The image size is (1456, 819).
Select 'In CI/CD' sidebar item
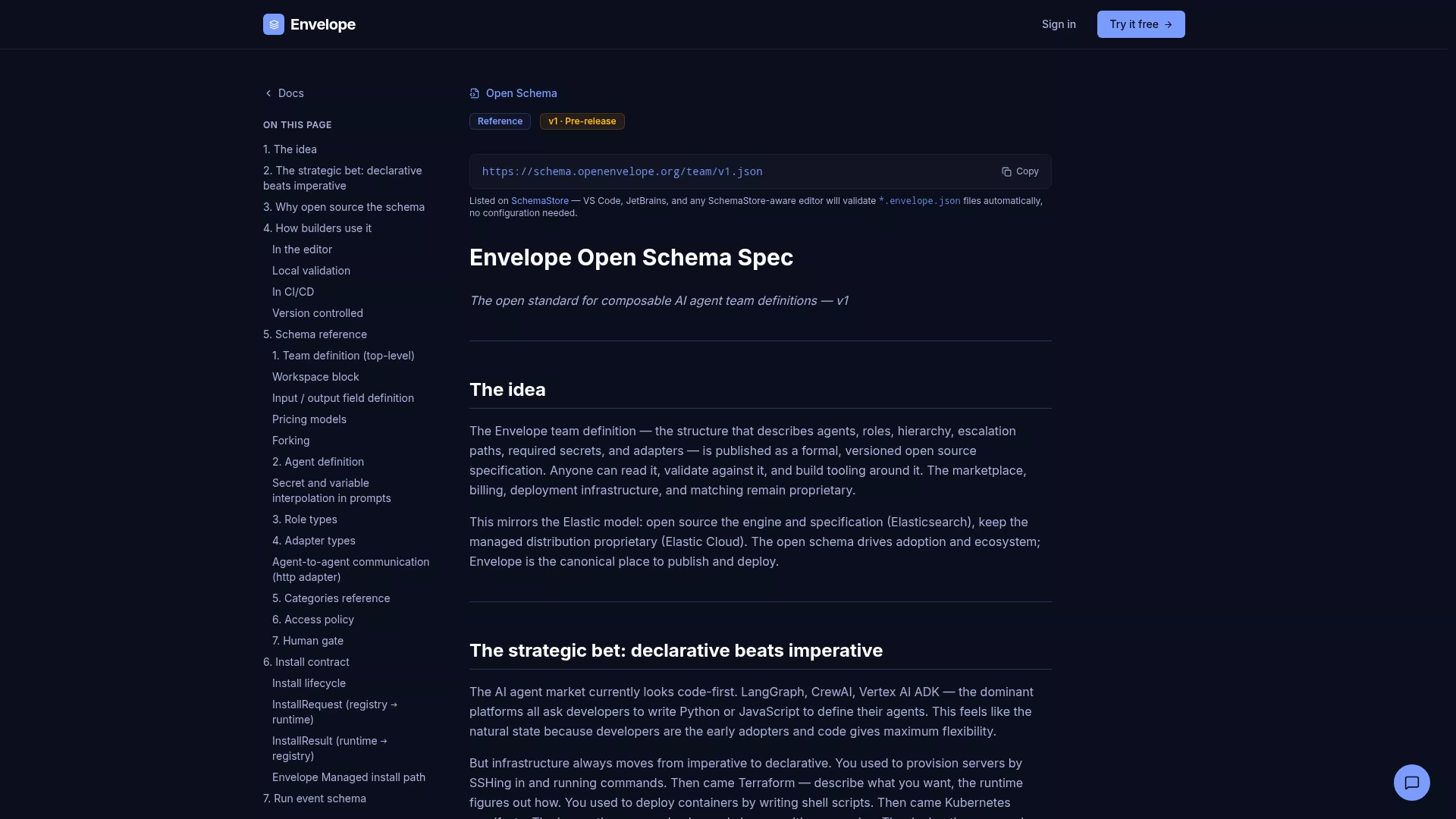point(293,292)
